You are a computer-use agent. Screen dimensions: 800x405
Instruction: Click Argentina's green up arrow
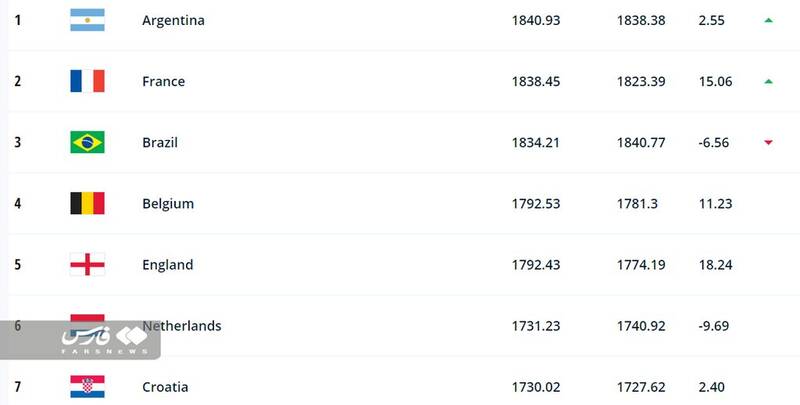pos(768,20)
